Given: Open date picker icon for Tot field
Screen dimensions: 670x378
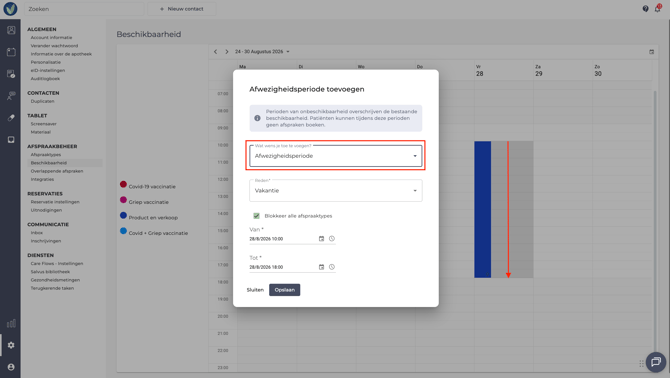Looking at the screenshot, I should [321, 267].
